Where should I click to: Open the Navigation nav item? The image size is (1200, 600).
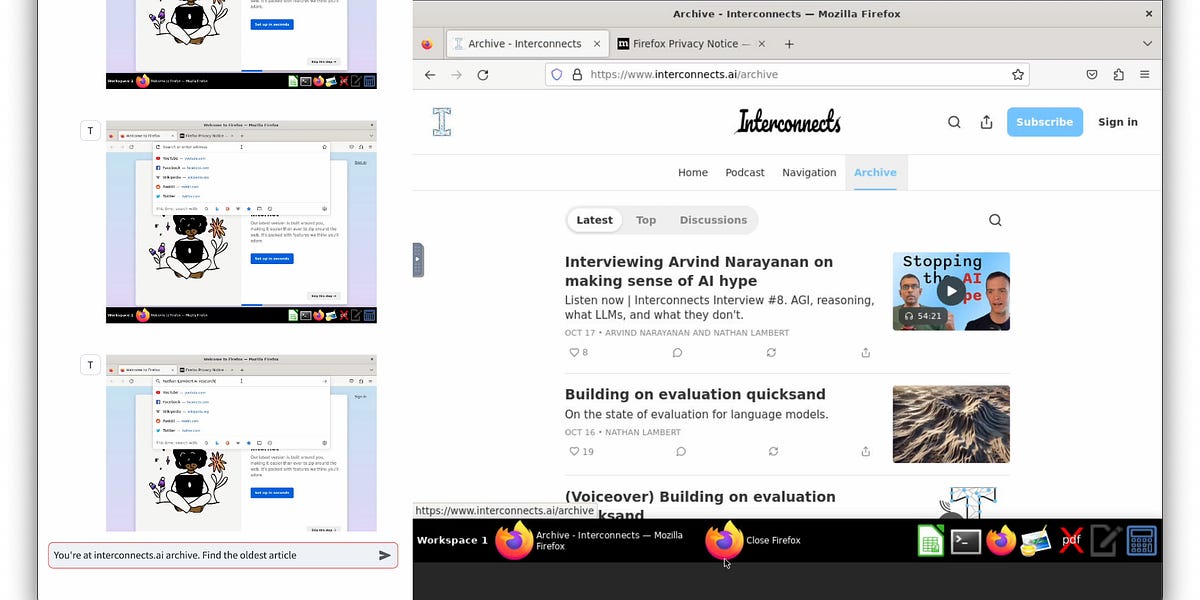click(x=809, y=172)
